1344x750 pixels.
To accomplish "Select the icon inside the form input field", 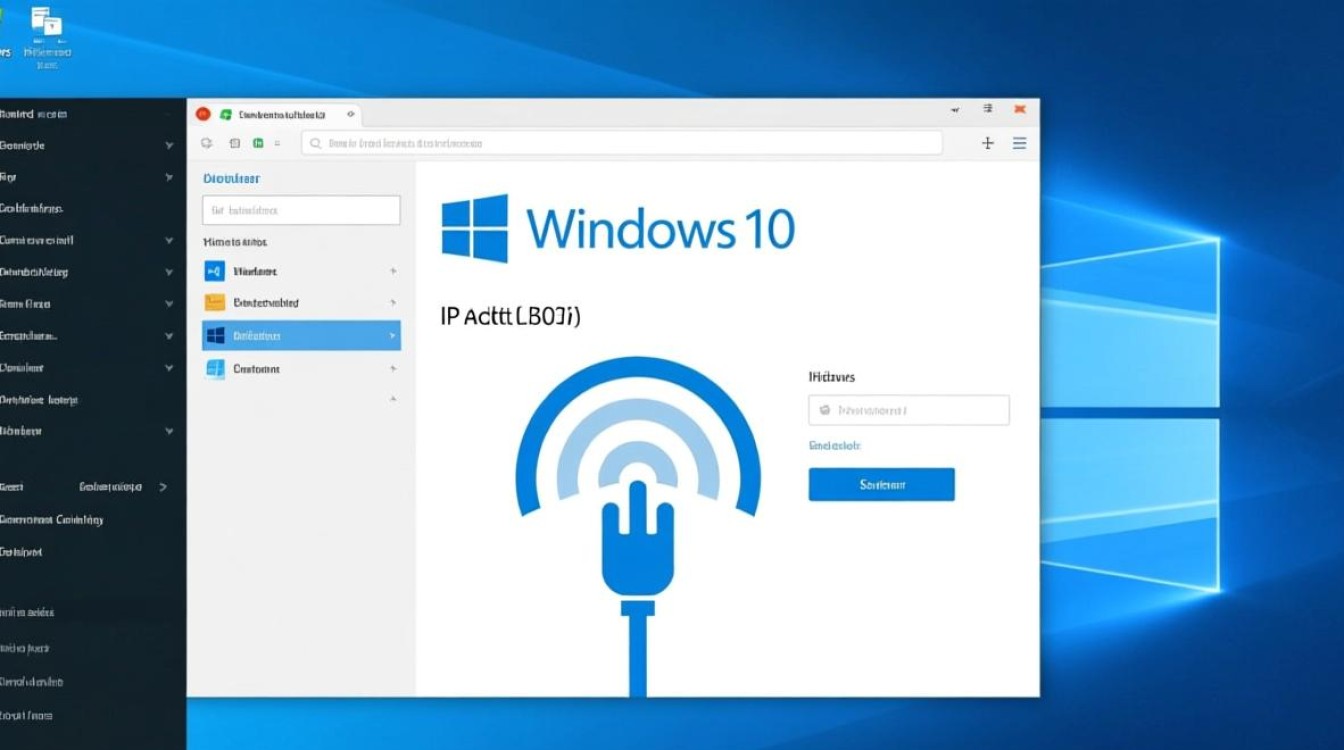I will [x=822, y=409].
